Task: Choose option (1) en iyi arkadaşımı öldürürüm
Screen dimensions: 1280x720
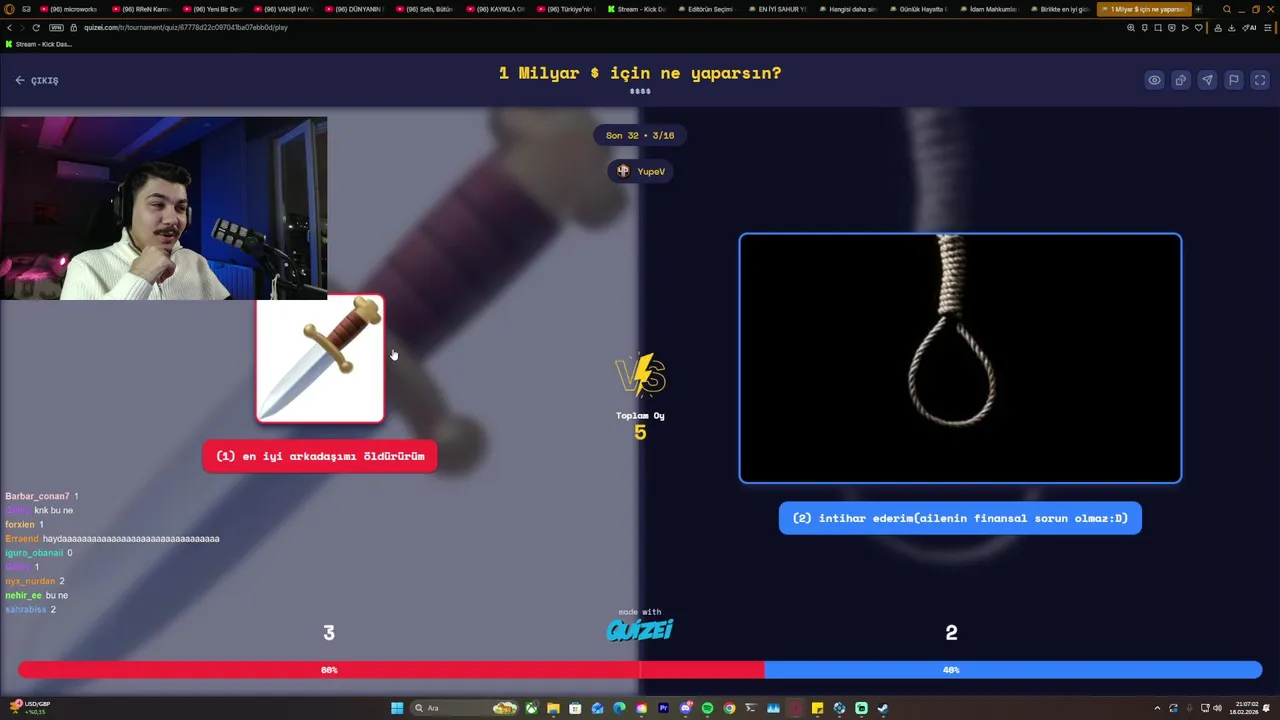Action: (320, 456)
